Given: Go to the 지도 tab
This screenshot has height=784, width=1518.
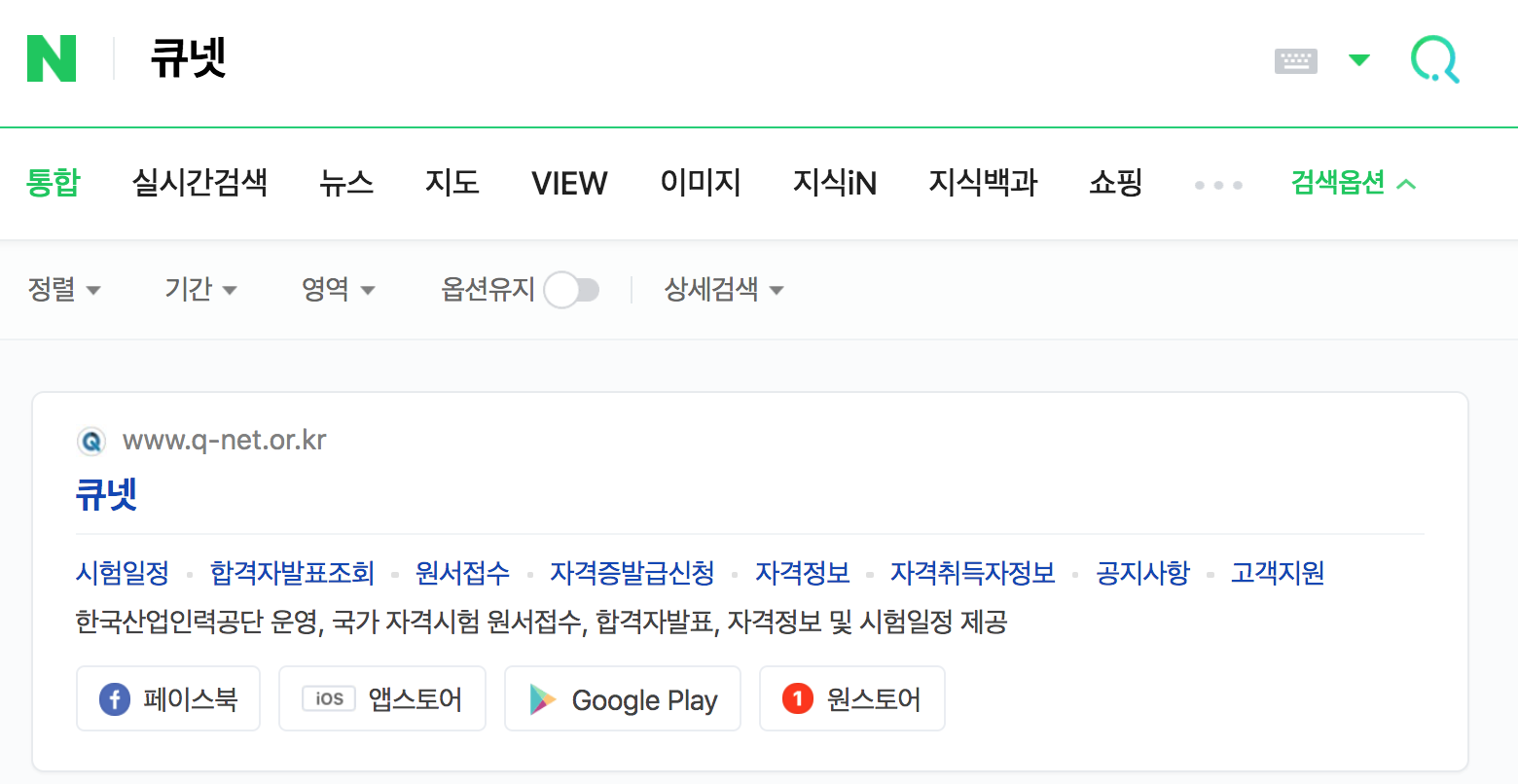Looking at the screenshot, I should pos(452,183).
